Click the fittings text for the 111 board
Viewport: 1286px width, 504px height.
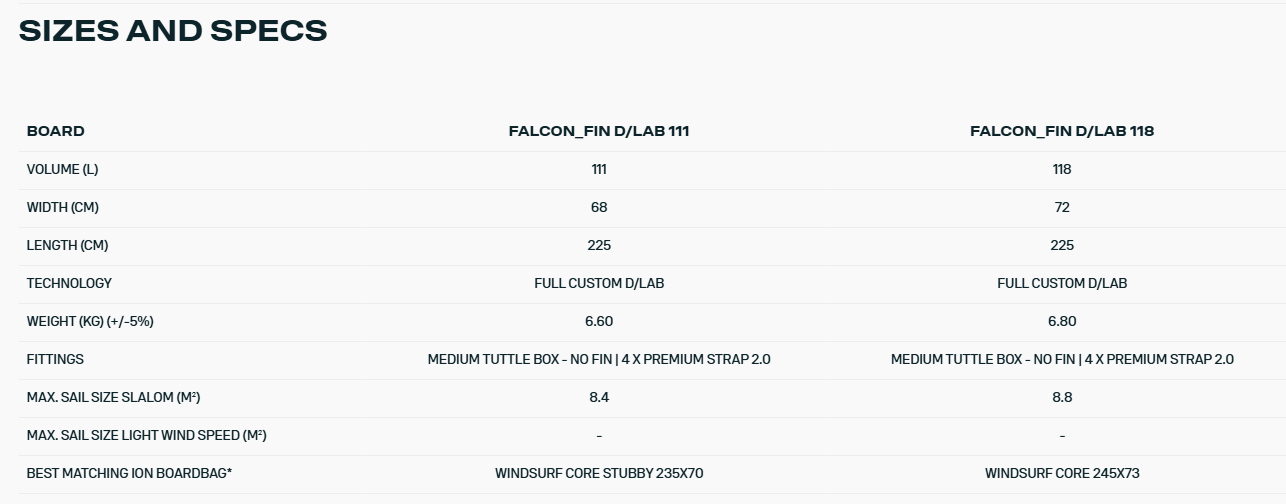tap(599, 359)
